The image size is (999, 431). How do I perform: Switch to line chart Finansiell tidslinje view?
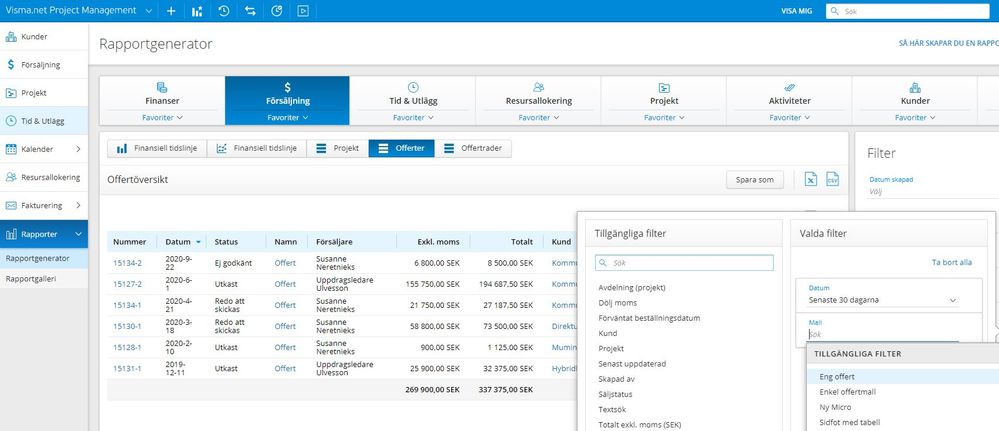click(257, 149)
